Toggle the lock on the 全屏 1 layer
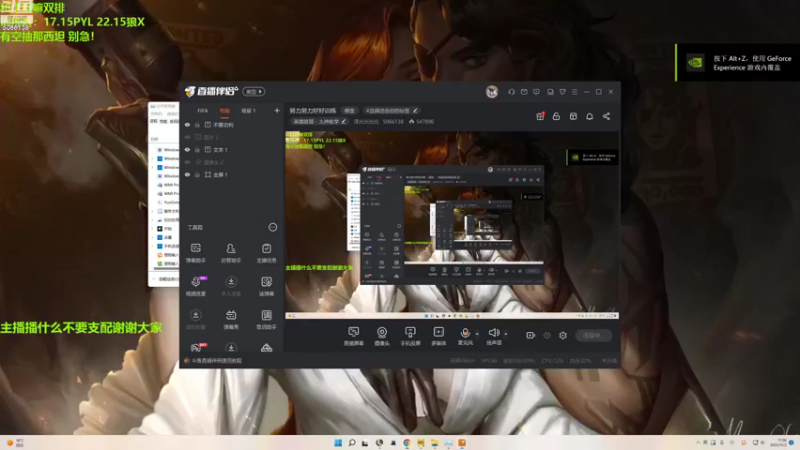 (x=197, y=174)
